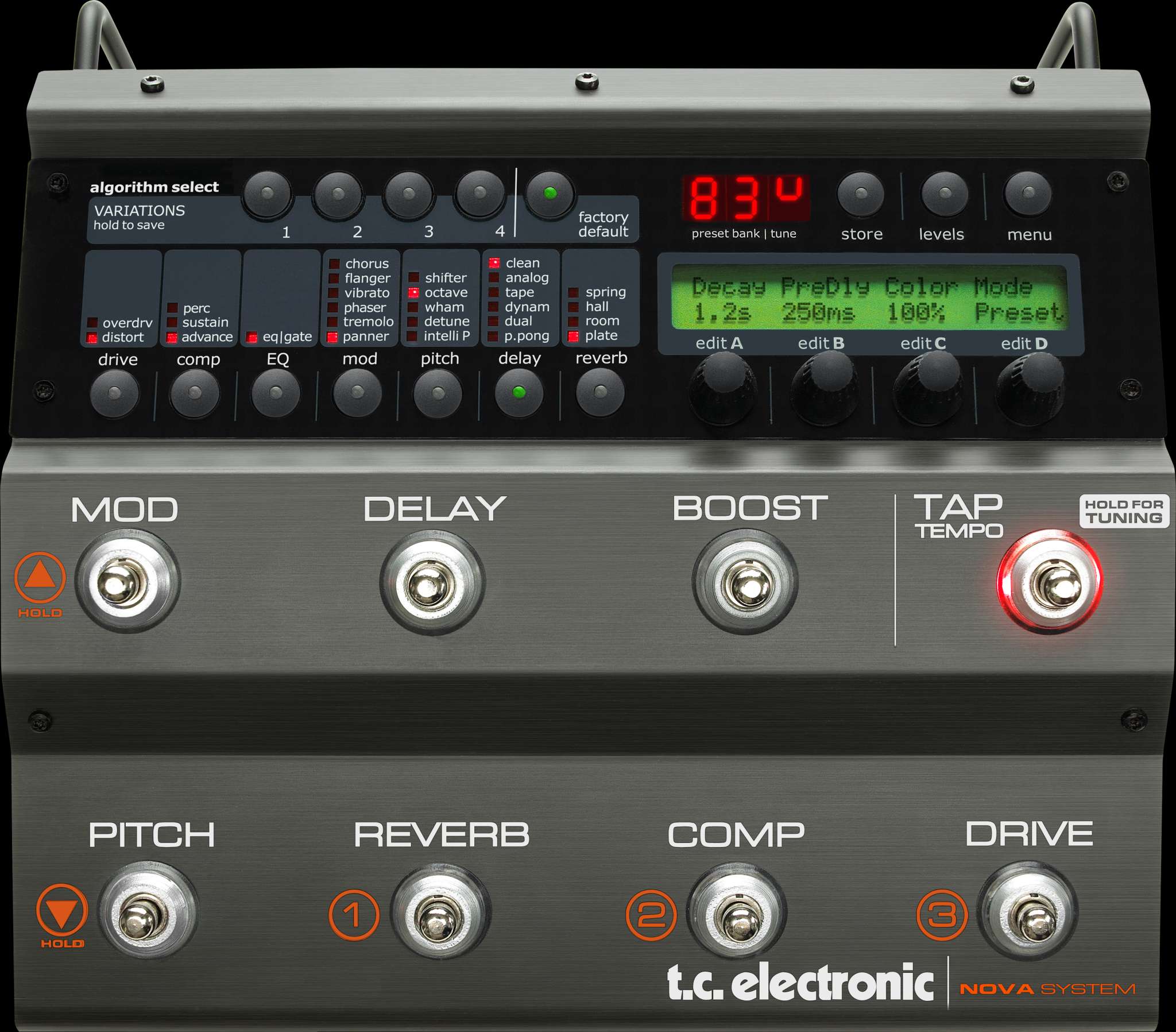Image resolution: width=1176 pixels, height=1032 pixels.
Task: Click the sustain compressor label
Action: click(x=206, y=322)
